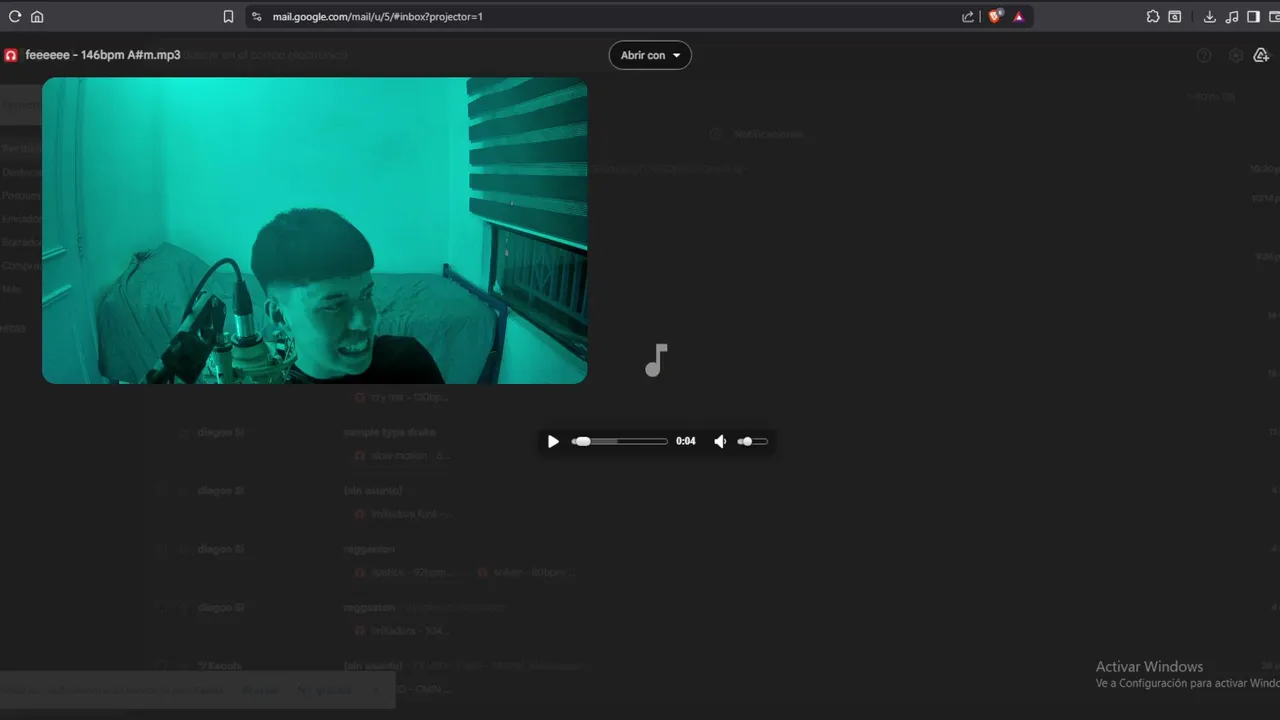Click the 0:04 elapsed time label
This screenshot has width=1280, height=720.
pos(686,441)
